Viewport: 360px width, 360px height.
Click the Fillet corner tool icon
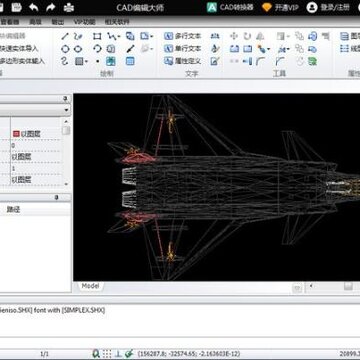[260, 61]
